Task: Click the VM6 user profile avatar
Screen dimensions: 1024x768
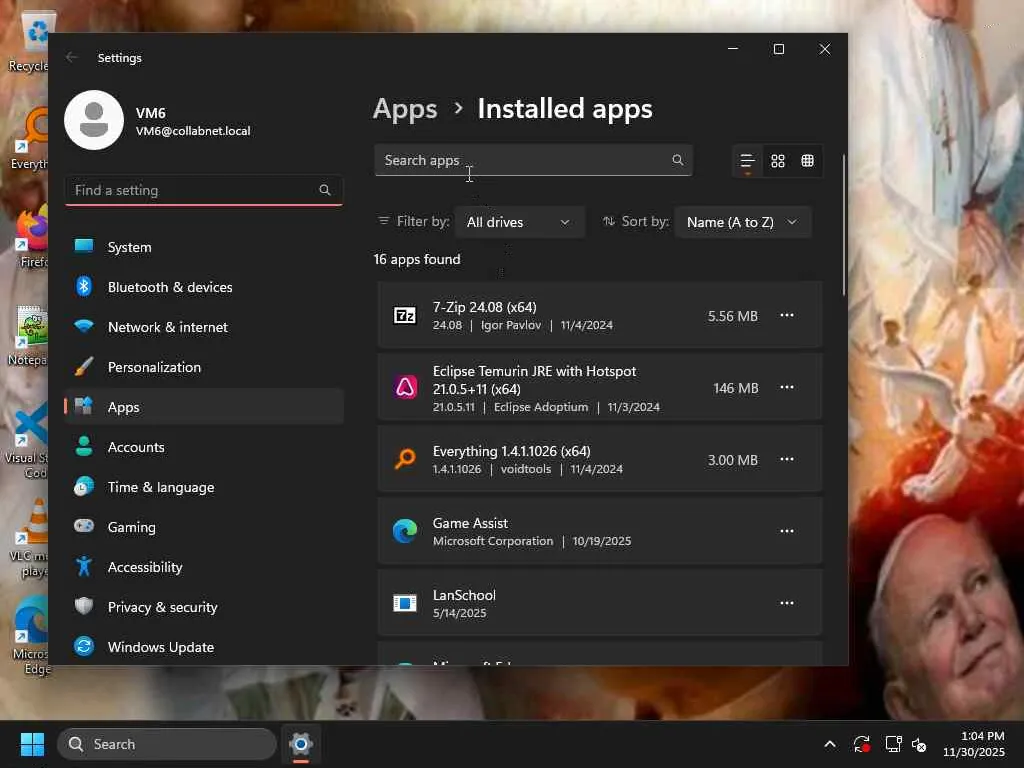Action: (94, 120)
